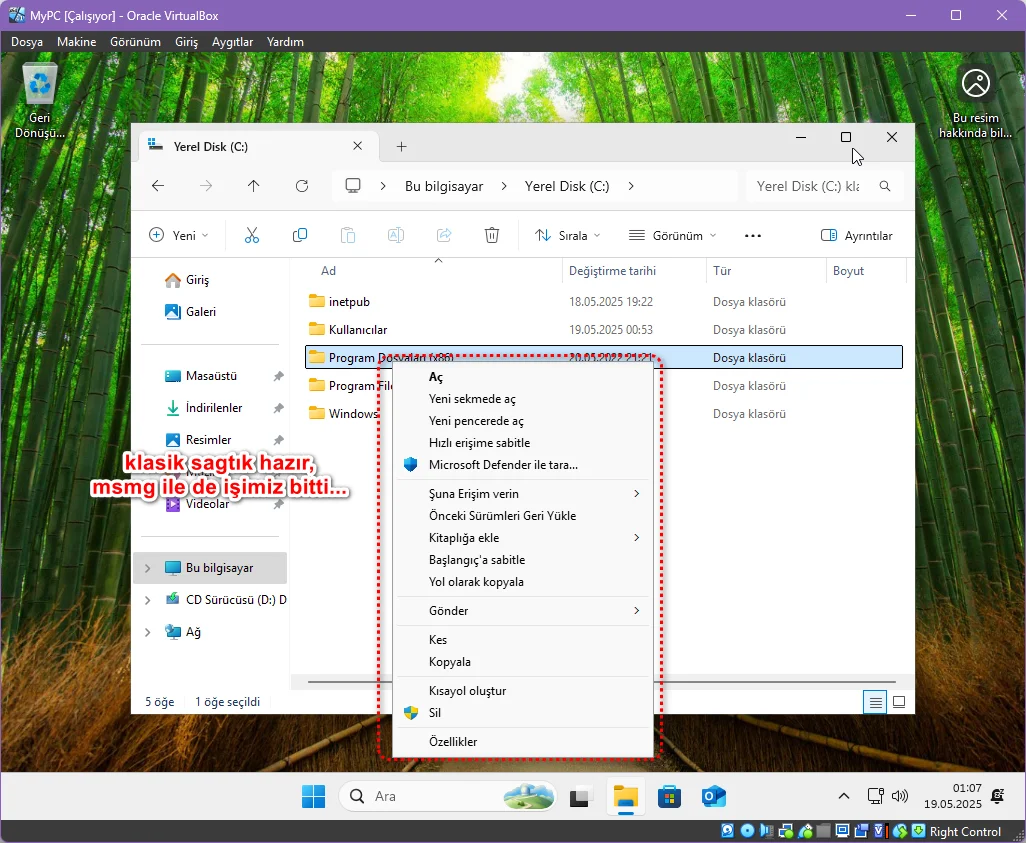Refresh the folder view
The image size is (1026, 843).
(302, 186)
